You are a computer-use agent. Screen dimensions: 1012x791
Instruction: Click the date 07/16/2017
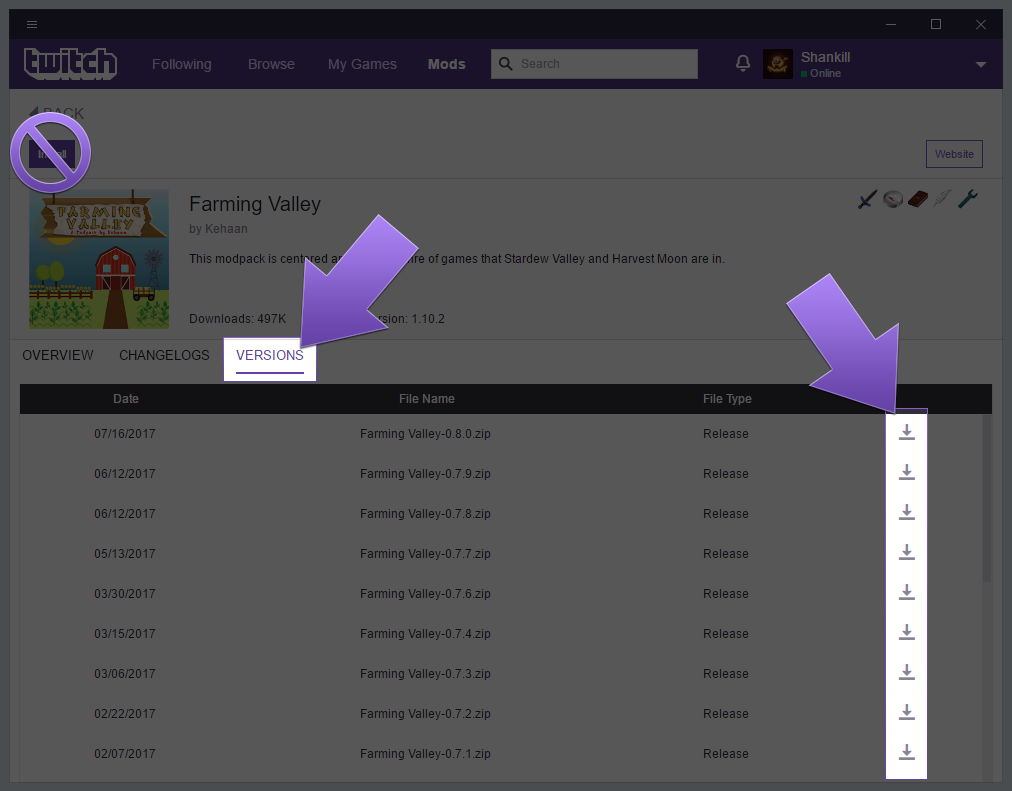tap(125, 434)
